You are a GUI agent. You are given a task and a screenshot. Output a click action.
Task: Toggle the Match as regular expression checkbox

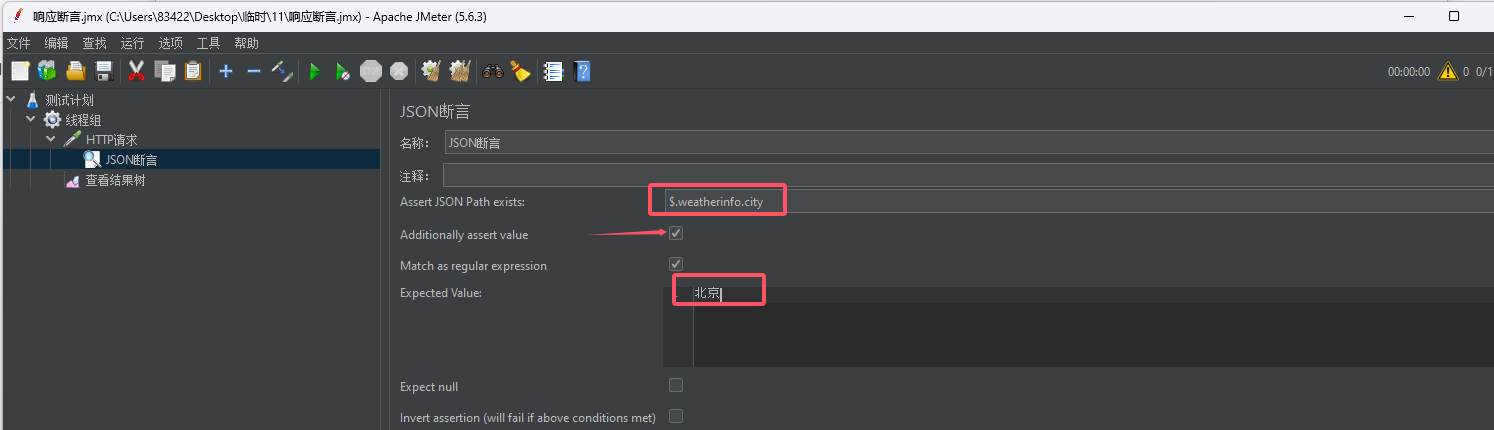(676, 264)
